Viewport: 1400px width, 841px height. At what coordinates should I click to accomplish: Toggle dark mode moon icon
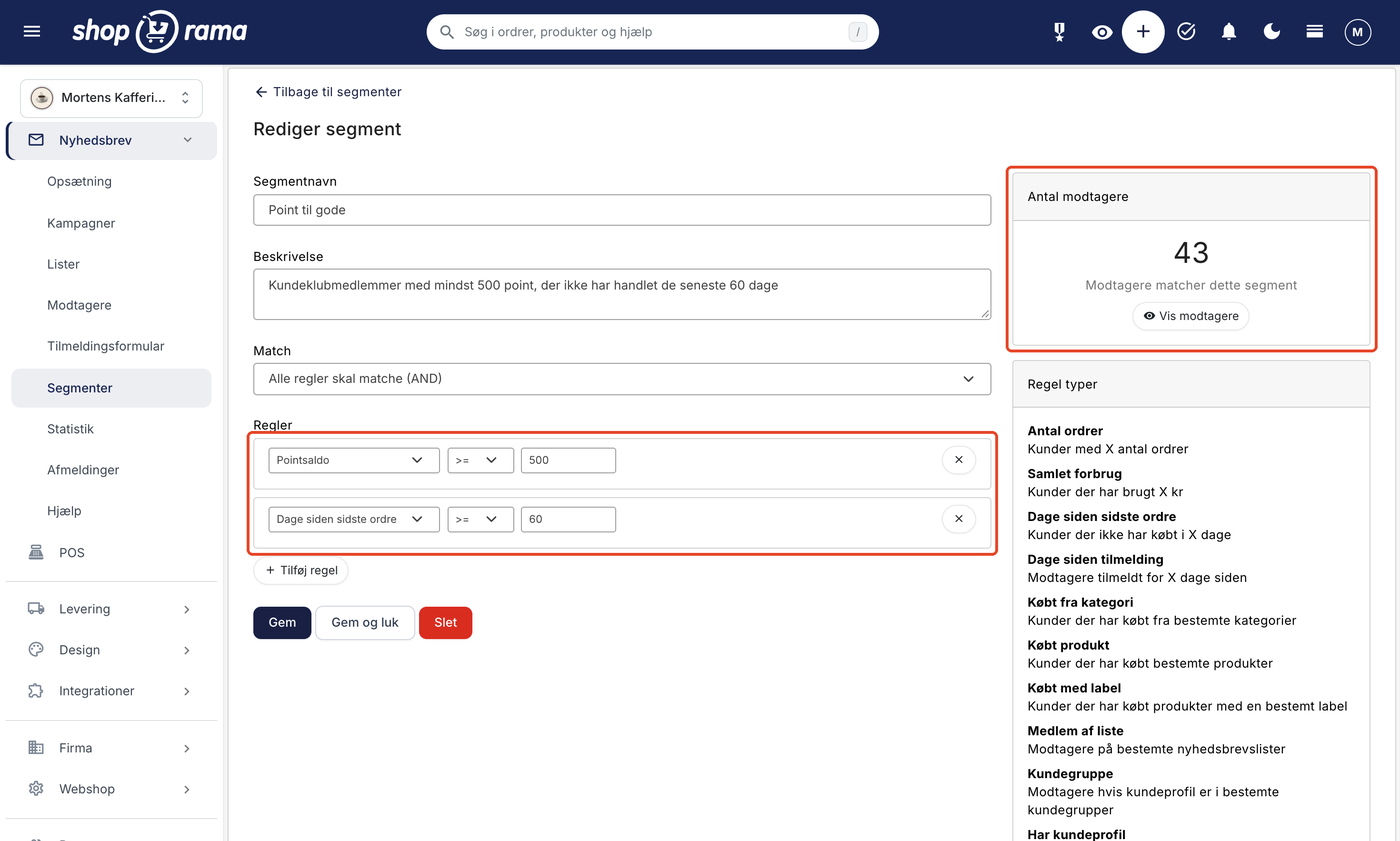point(1272,32)
